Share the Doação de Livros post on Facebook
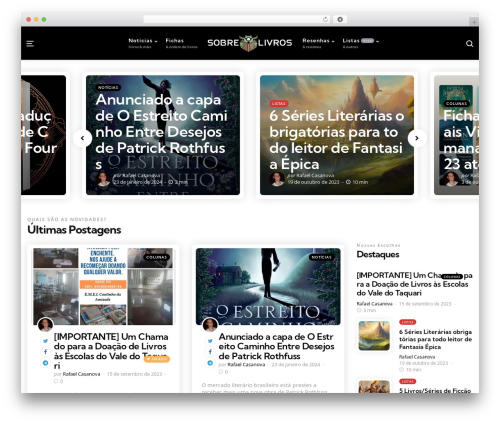 [45, 352]
